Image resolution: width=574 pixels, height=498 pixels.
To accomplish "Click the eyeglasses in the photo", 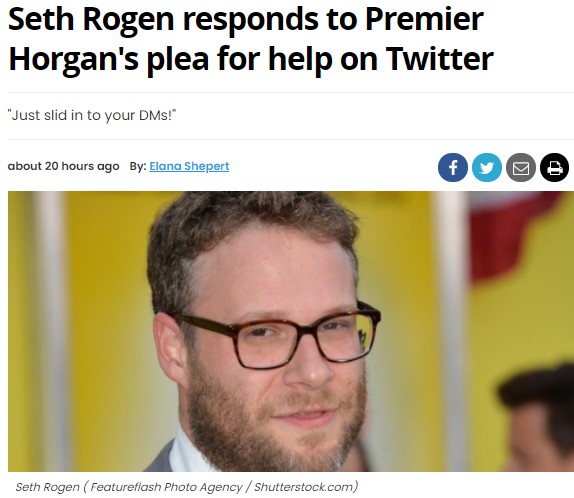I will click(x=278, y=336).
